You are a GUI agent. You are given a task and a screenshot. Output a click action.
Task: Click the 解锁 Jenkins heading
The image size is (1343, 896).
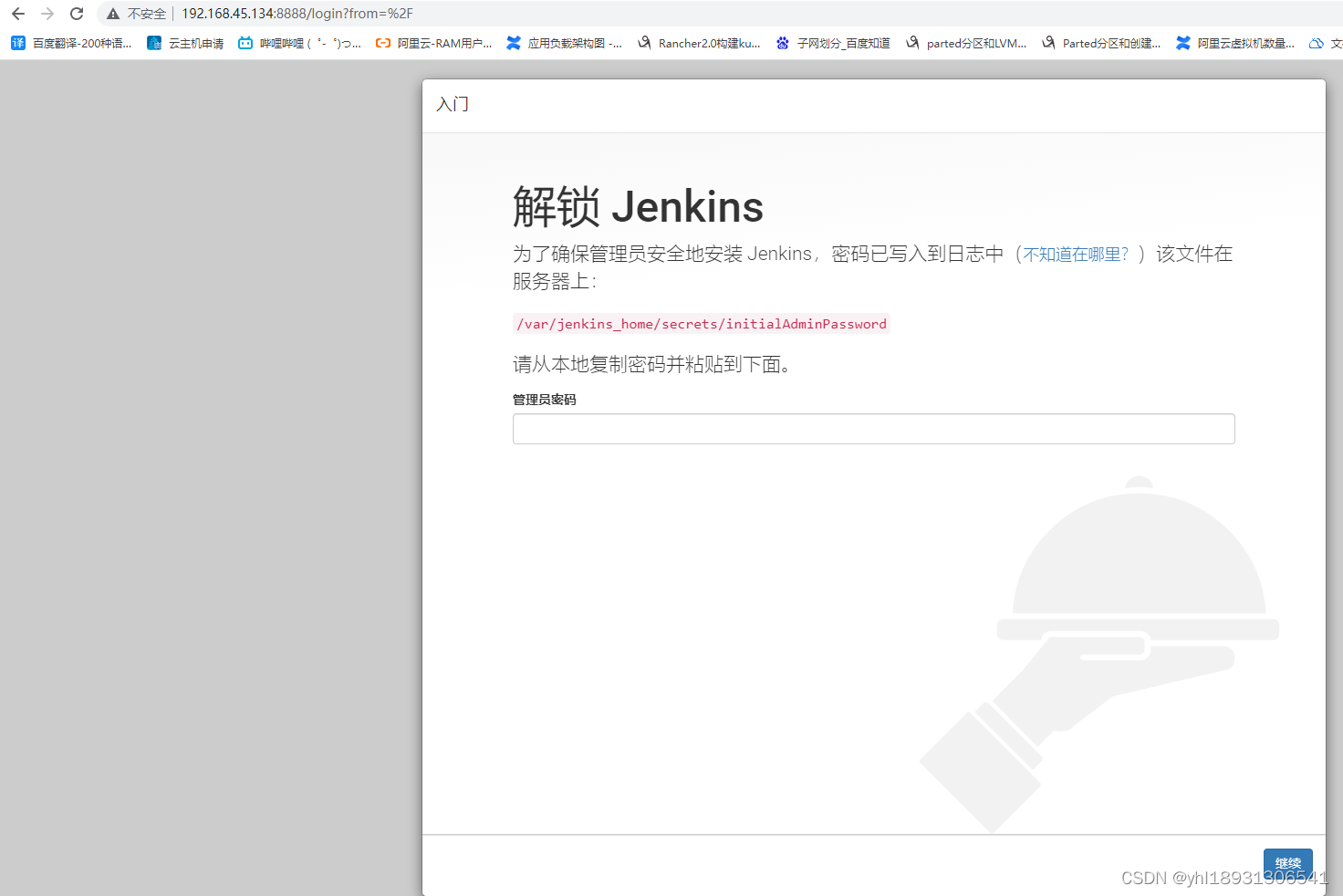tap(638, 207)
